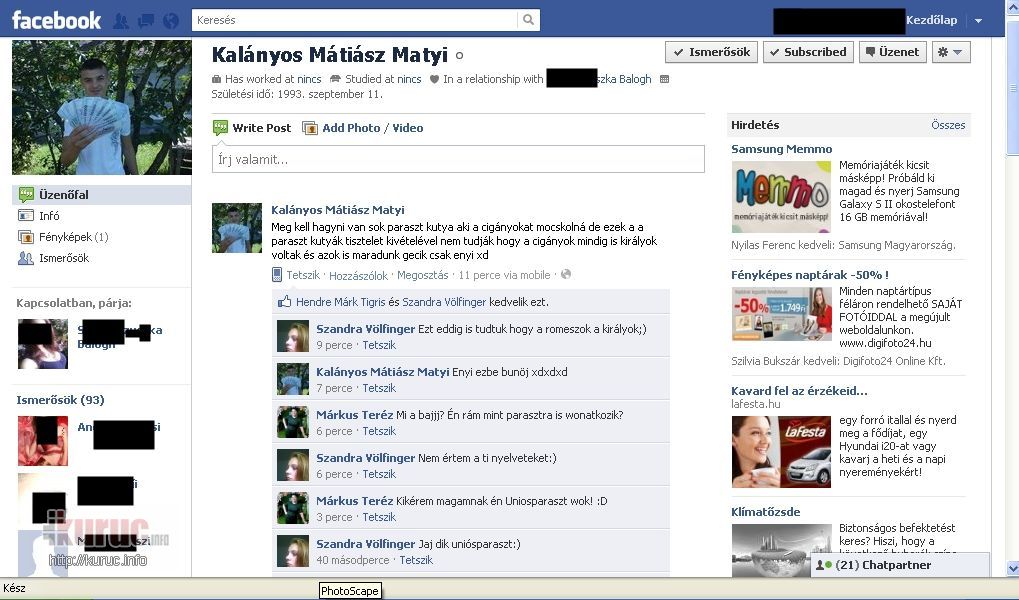Click the page's vertical scrollbar
This screenshot has width=1019, height=600.
click(x=1011, y=300)
